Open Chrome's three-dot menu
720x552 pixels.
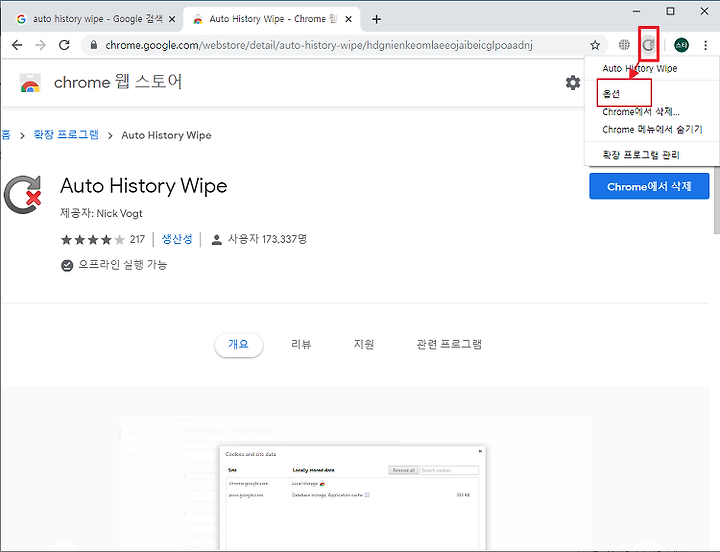[705, 45]
